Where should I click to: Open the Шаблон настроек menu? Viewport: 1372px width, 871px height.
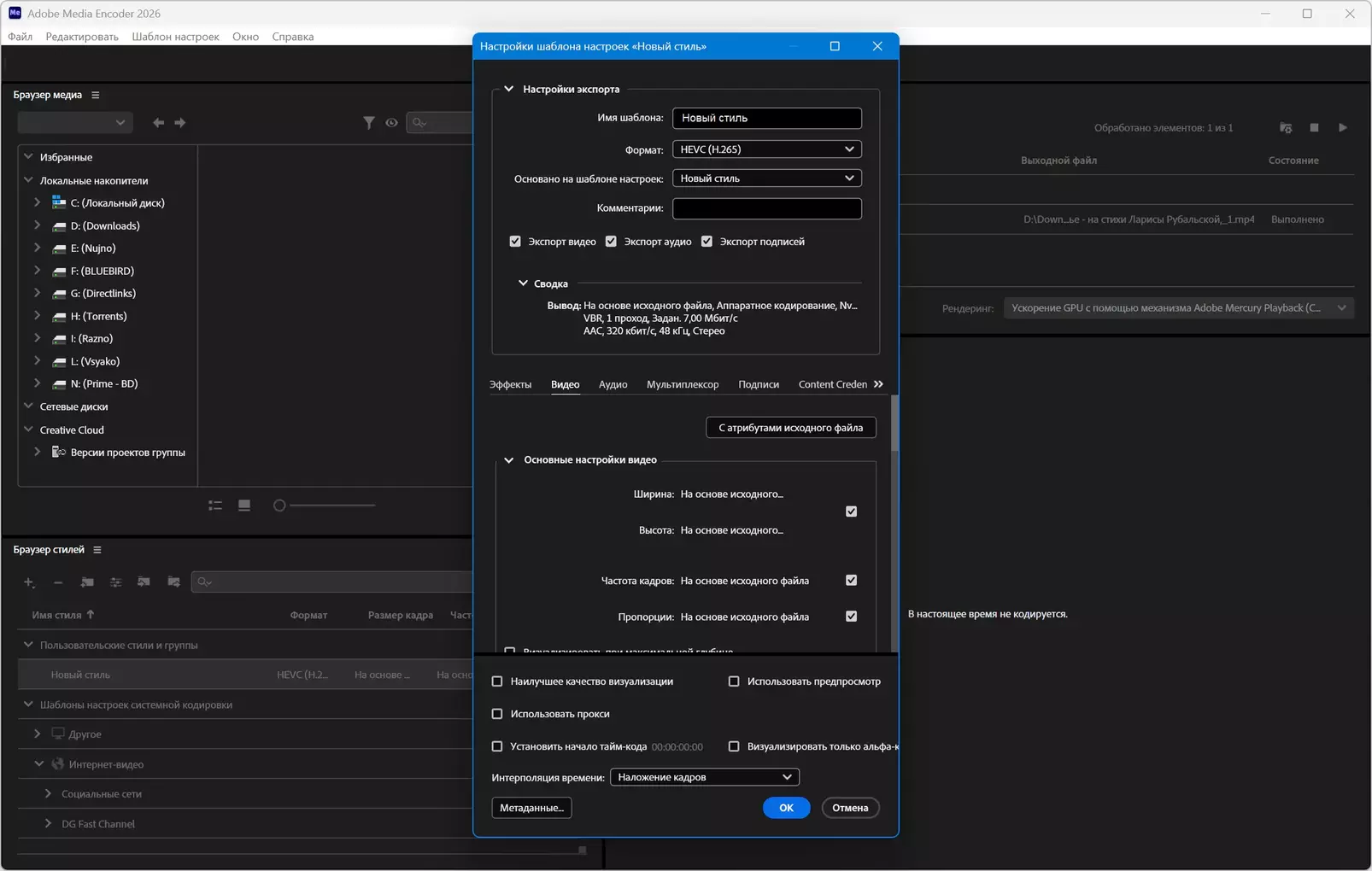[175, 37]
